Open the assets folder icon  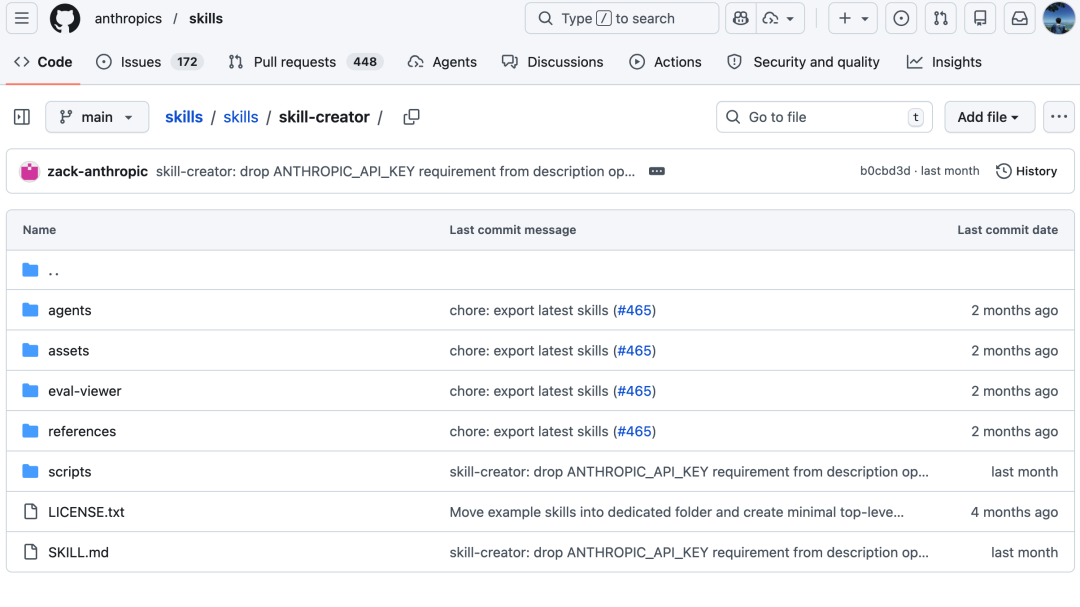point(30,351)
